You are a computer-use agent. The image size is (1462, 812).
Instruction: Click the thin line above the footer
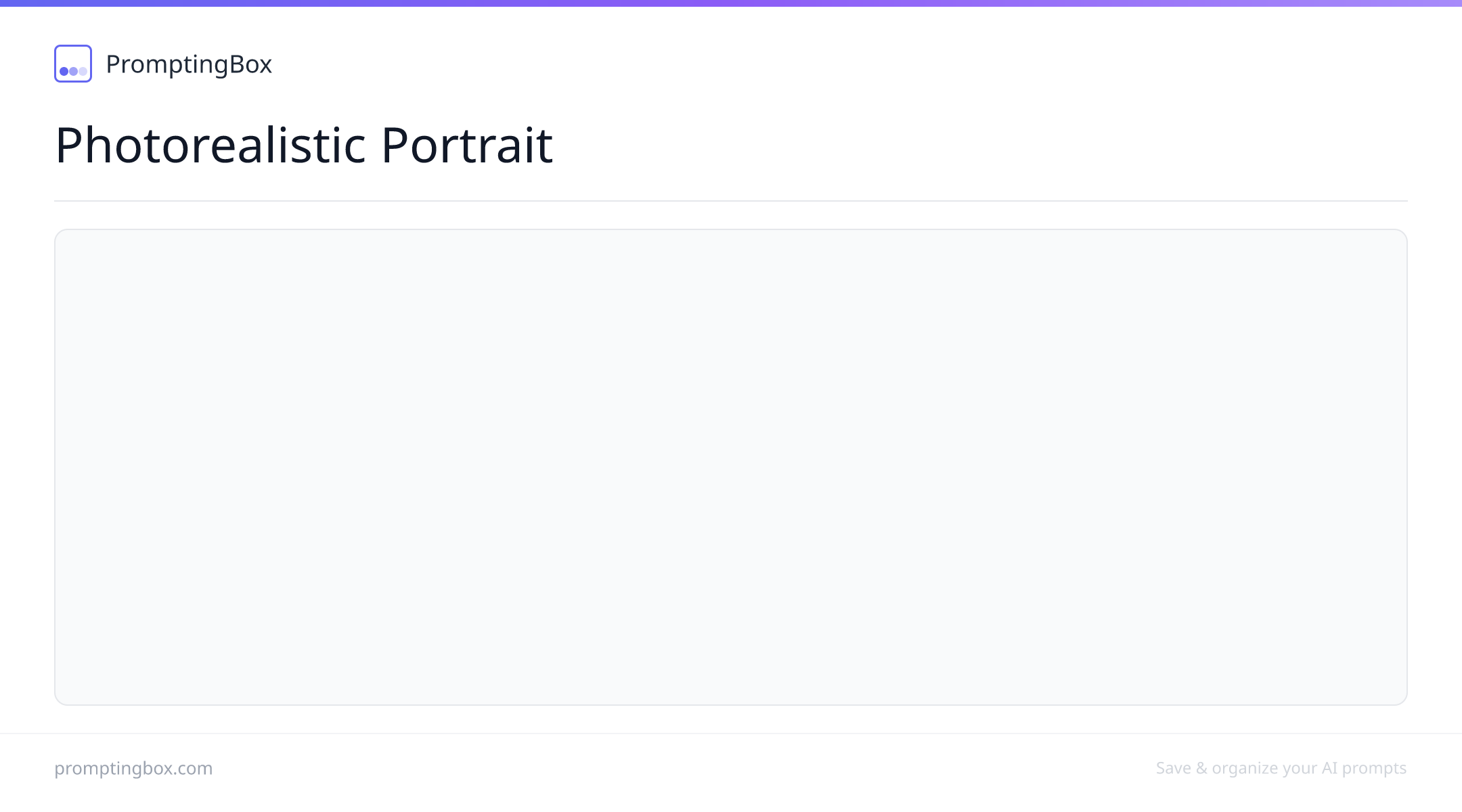click(731, 734)
